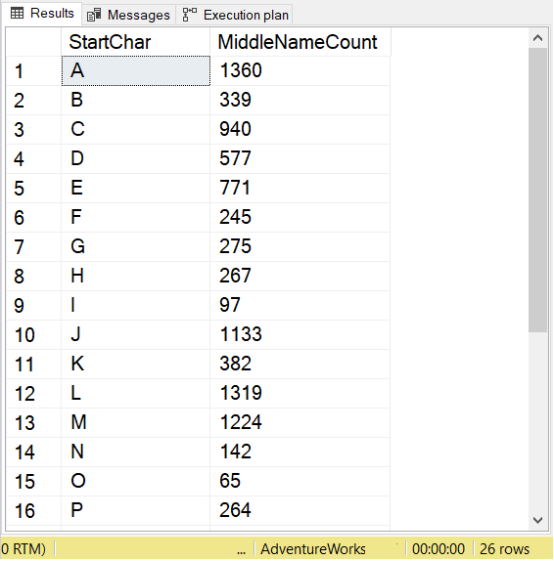
Task: Click the Execution plan tab icon
Action: [190, 15]
